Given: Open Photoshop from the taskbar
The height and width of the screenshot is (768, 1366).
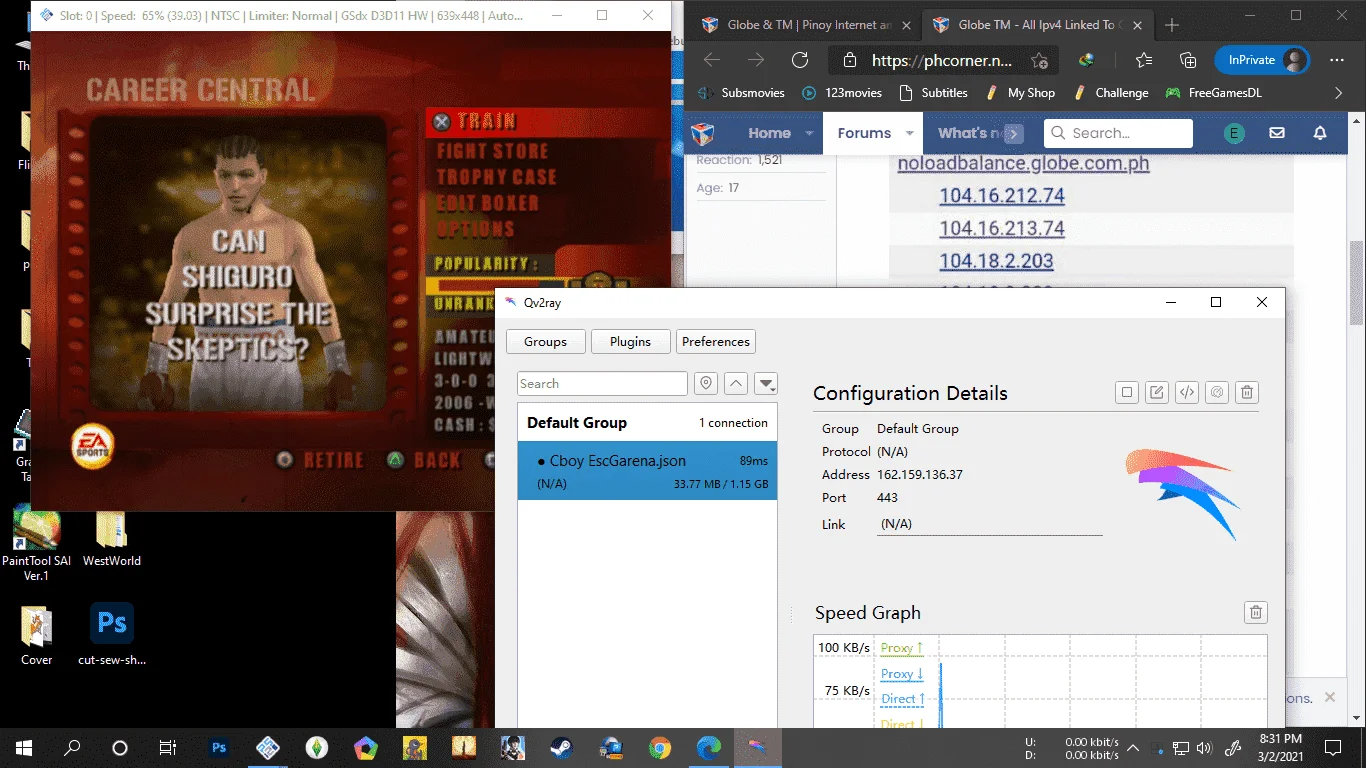Looking at the screenshot, I should (219, 747).
